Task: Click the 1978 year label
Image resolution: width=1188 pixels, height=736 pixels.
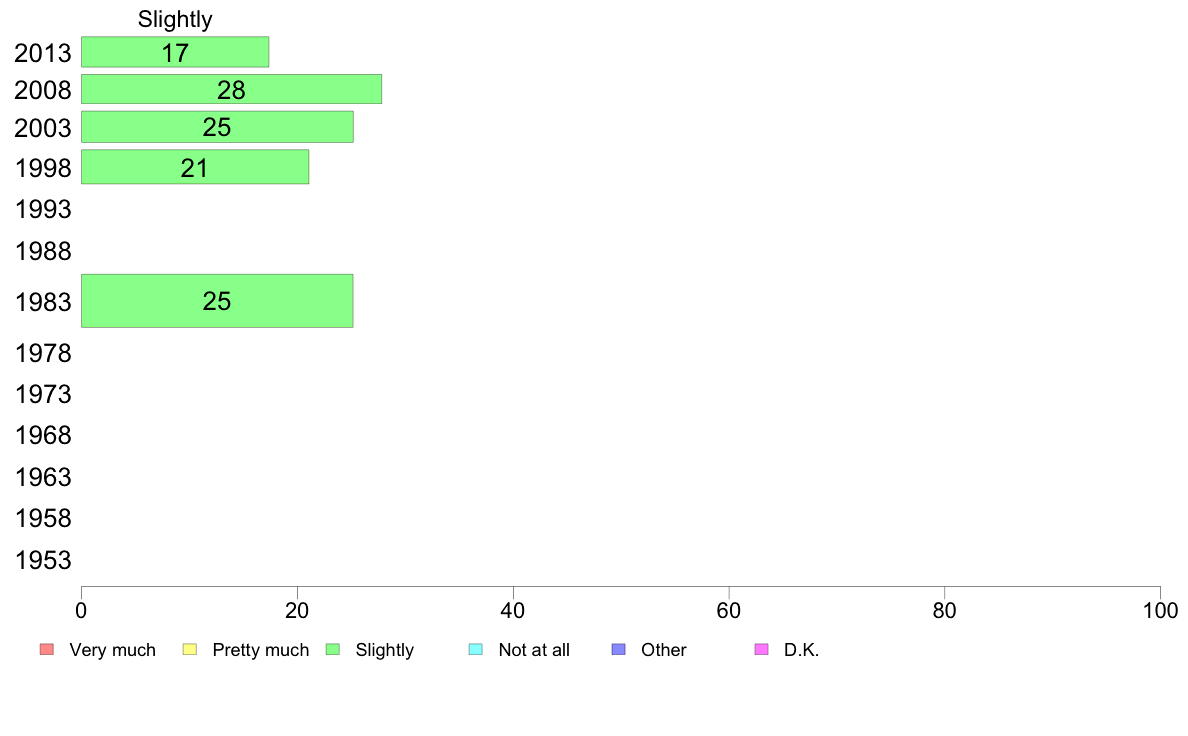Action: tap(43, 353)
